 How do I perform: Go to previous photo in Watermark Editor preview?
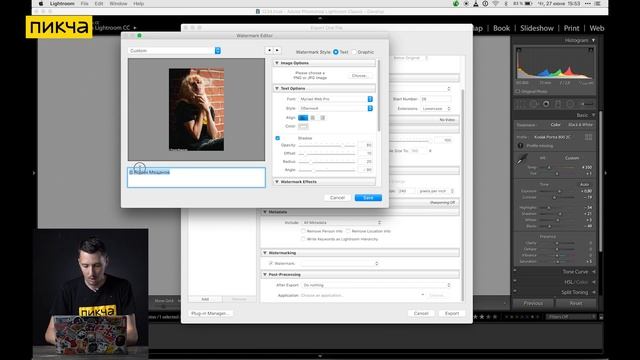click(x=269, y=50)
